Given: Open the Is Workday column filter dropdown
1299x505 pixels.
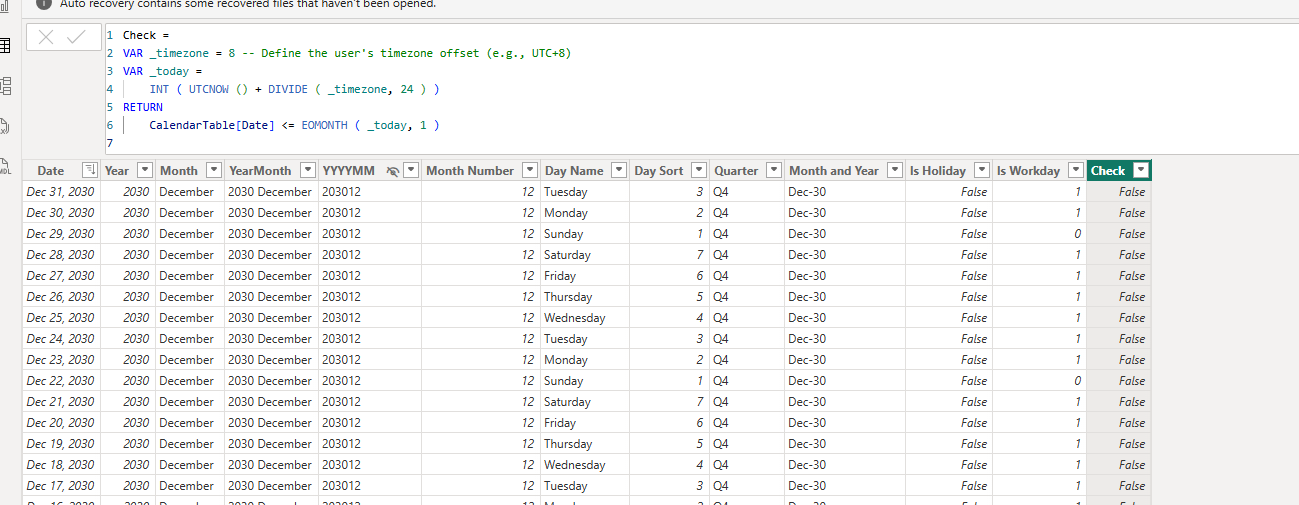Looking at the screenshot, I should point(1076,171).
